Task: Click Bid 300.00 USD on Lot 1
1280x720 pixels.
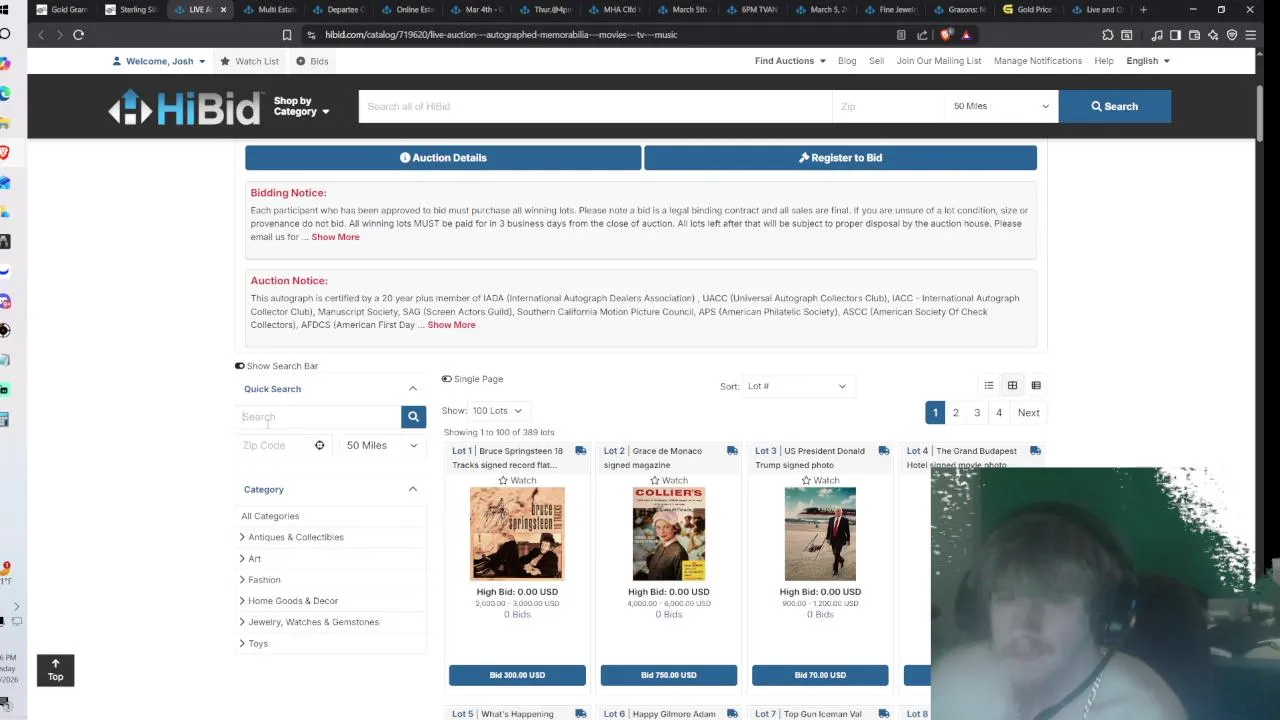Action: pos(517,675)
